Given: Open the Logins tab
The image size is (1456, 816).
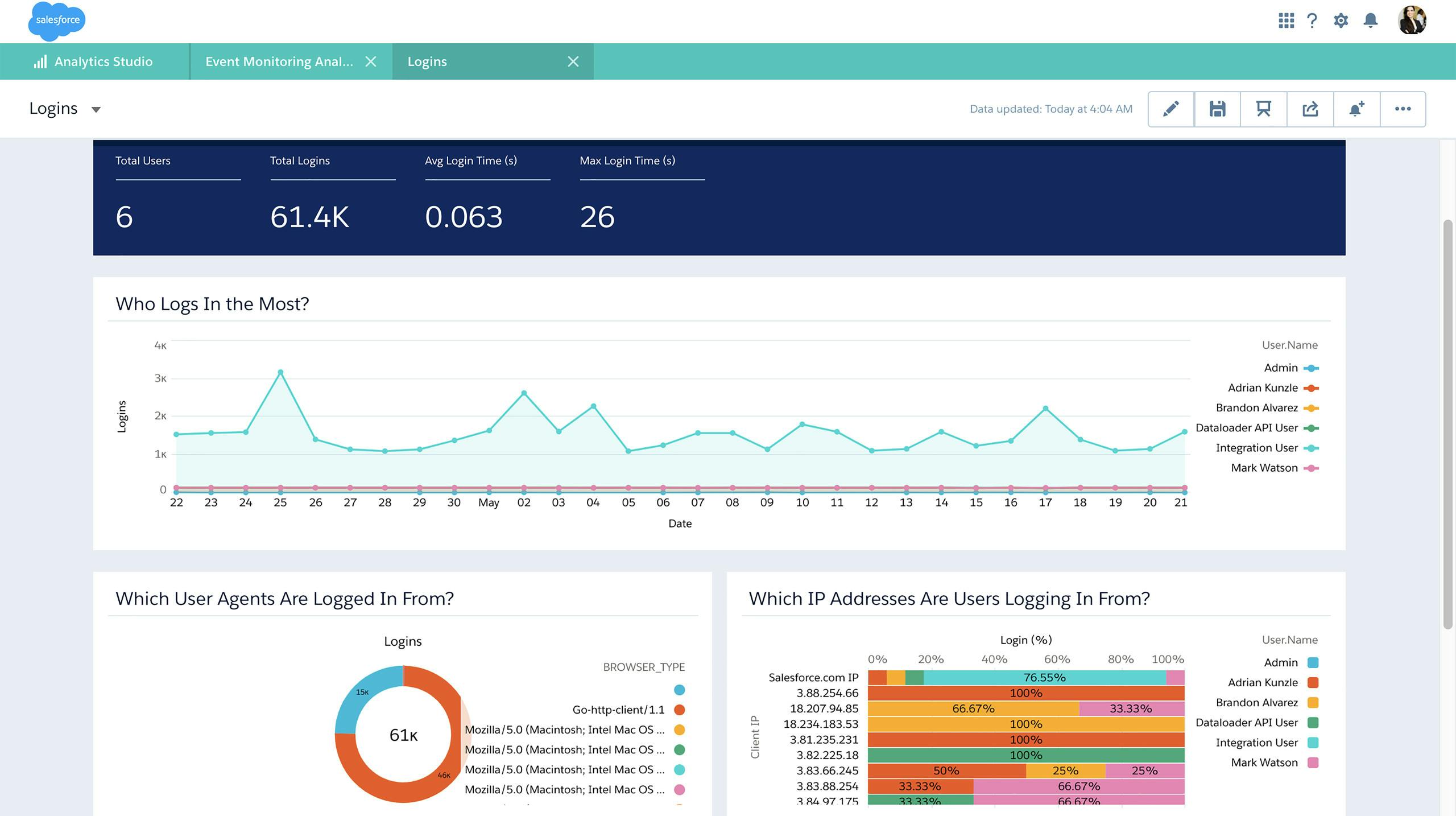Looking at the screenshot, I should 427,61.
